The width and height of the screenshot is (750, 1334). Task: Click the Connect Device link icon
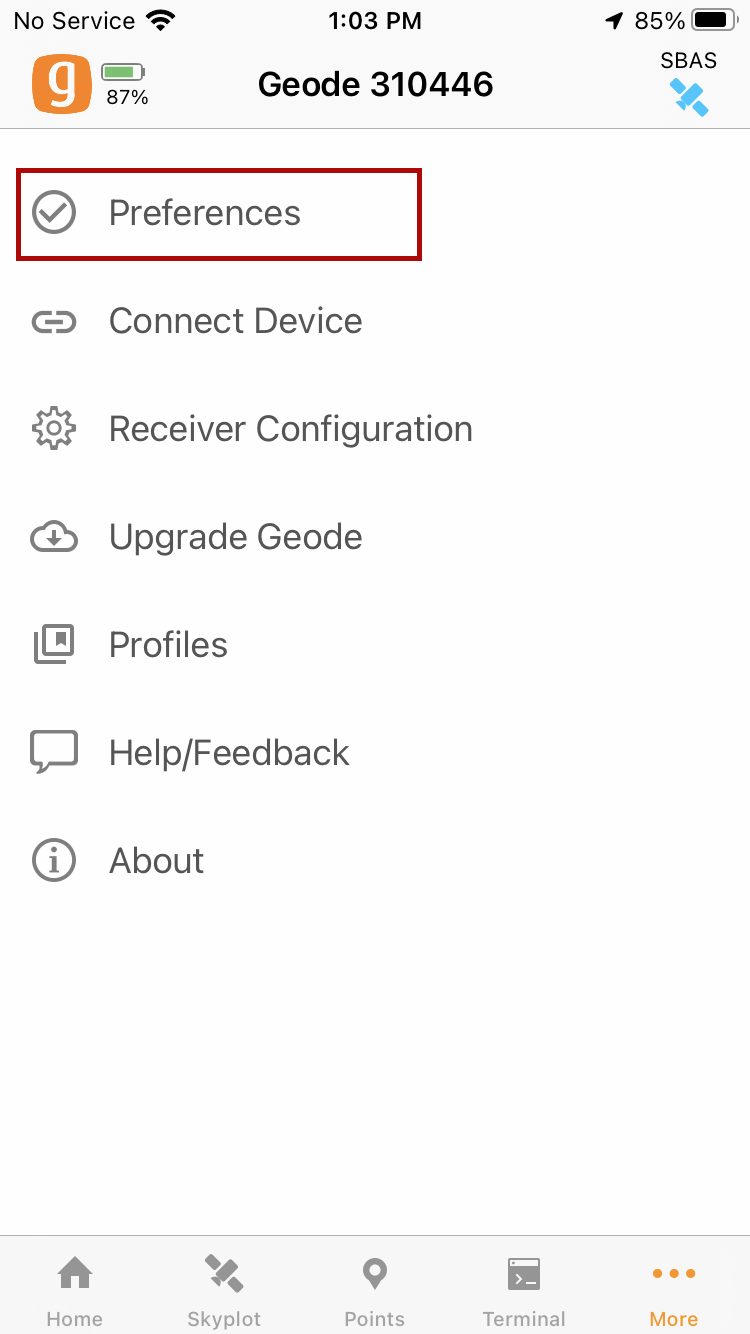54,321
